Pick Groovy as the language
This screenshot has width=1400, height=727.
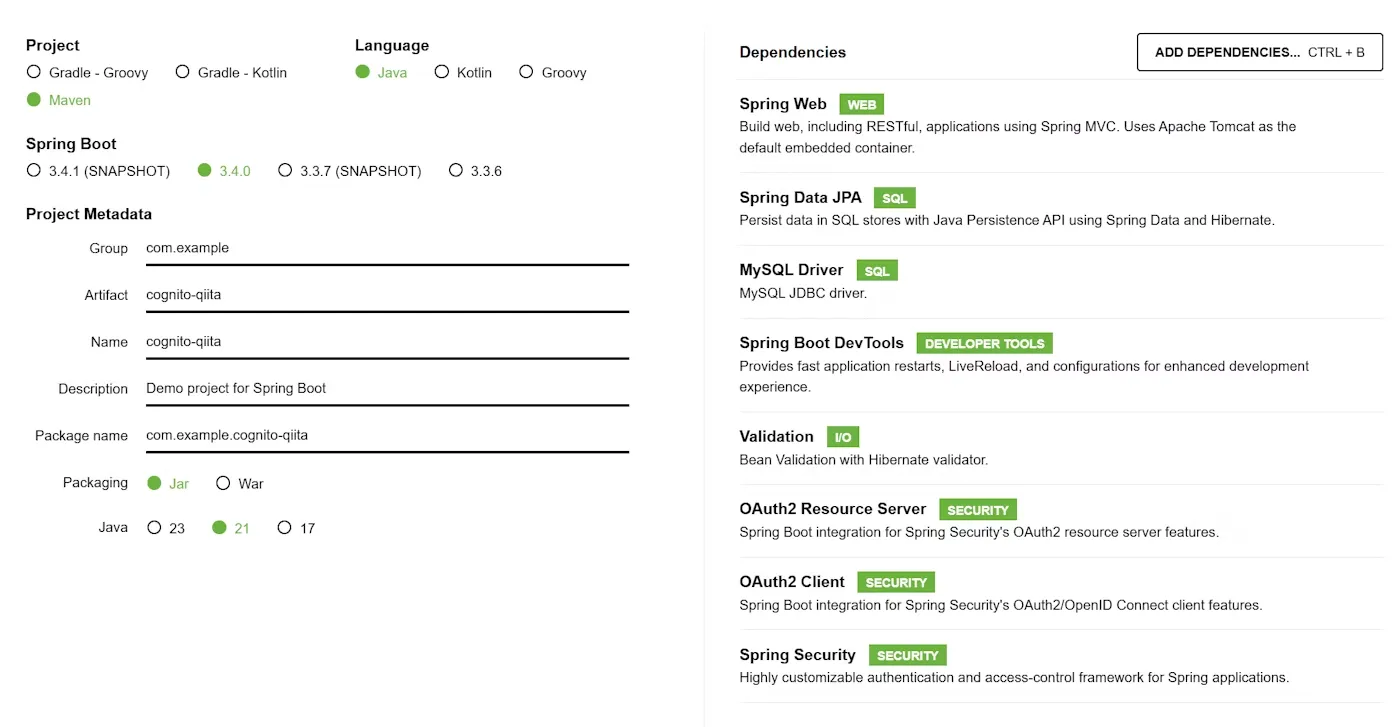(x=526, y=72)
